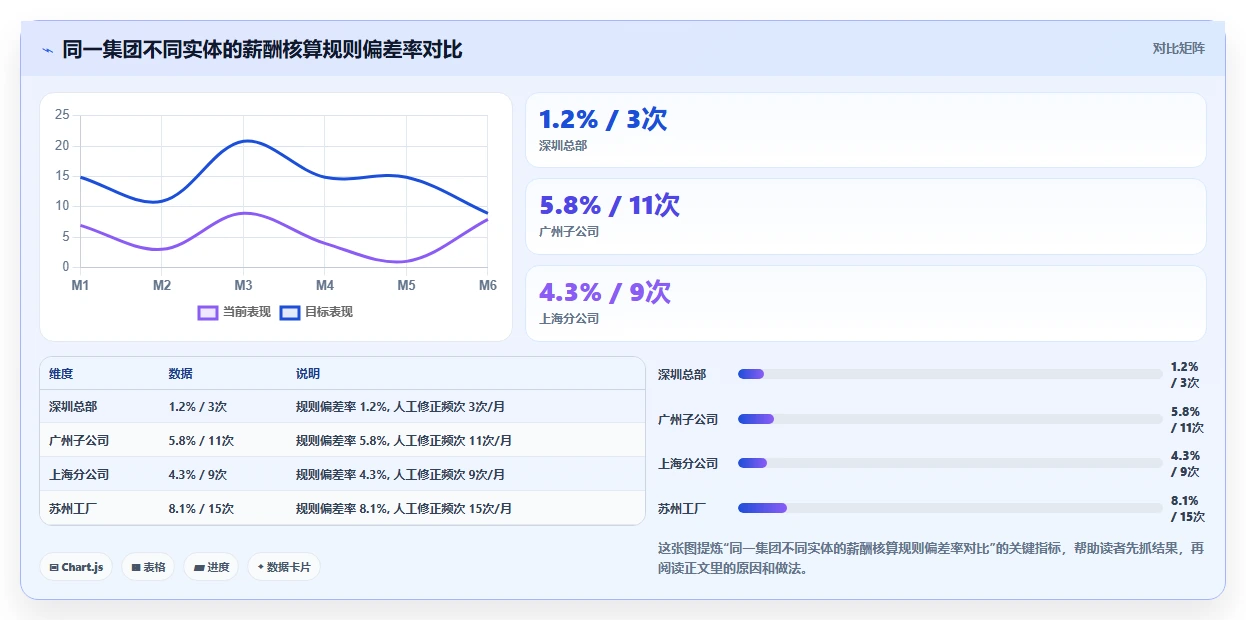Viewport: 1246px width, 620px height.
Task: Click the 数据 column header
Action: (x=181, y=374)
